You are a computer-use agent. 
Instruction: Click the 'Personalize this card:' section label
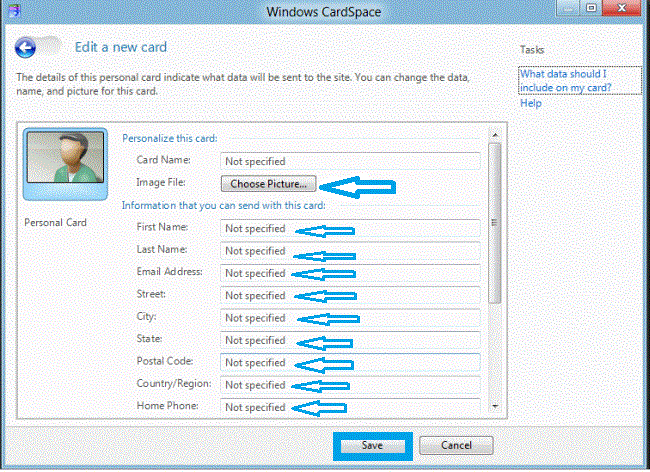[170, 138]
